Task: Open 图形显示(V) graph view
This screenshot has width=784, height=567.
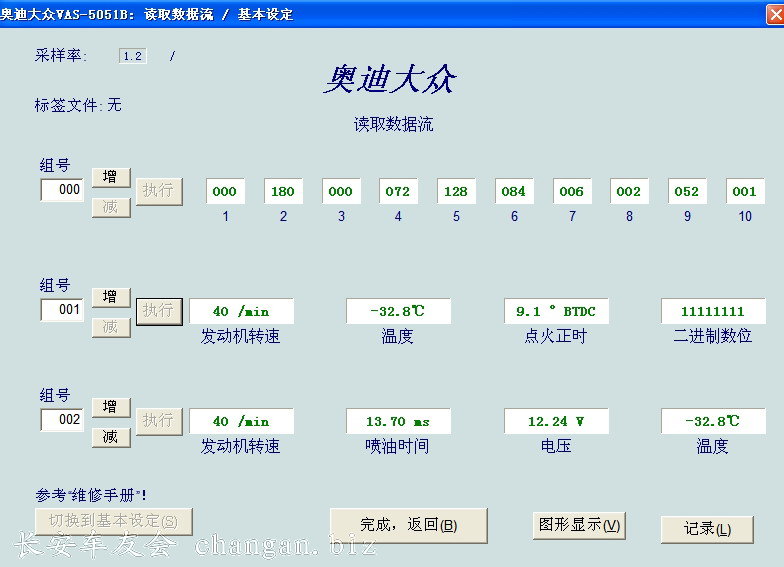Action: pyautogui.click(x=579, y=526)
